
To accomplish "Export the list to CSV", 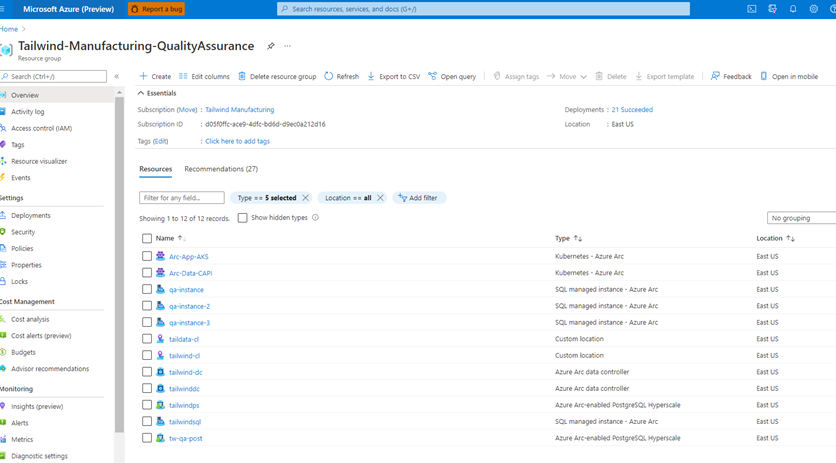I will click(x=393, y=76).
